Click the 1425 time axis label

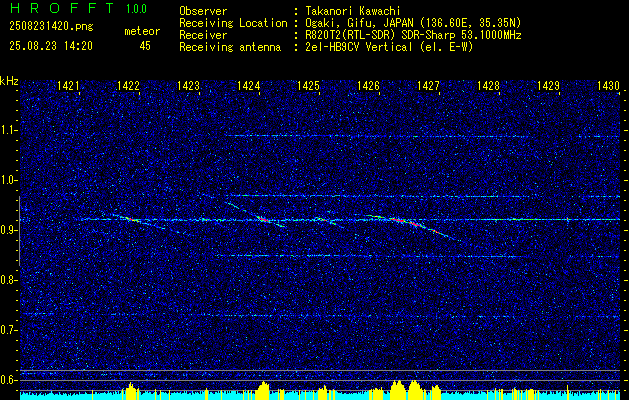308,86
